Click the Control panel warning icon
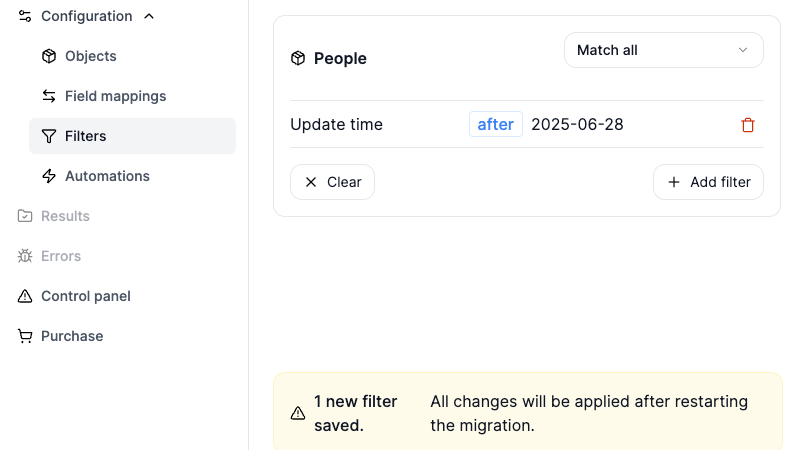 25,296
